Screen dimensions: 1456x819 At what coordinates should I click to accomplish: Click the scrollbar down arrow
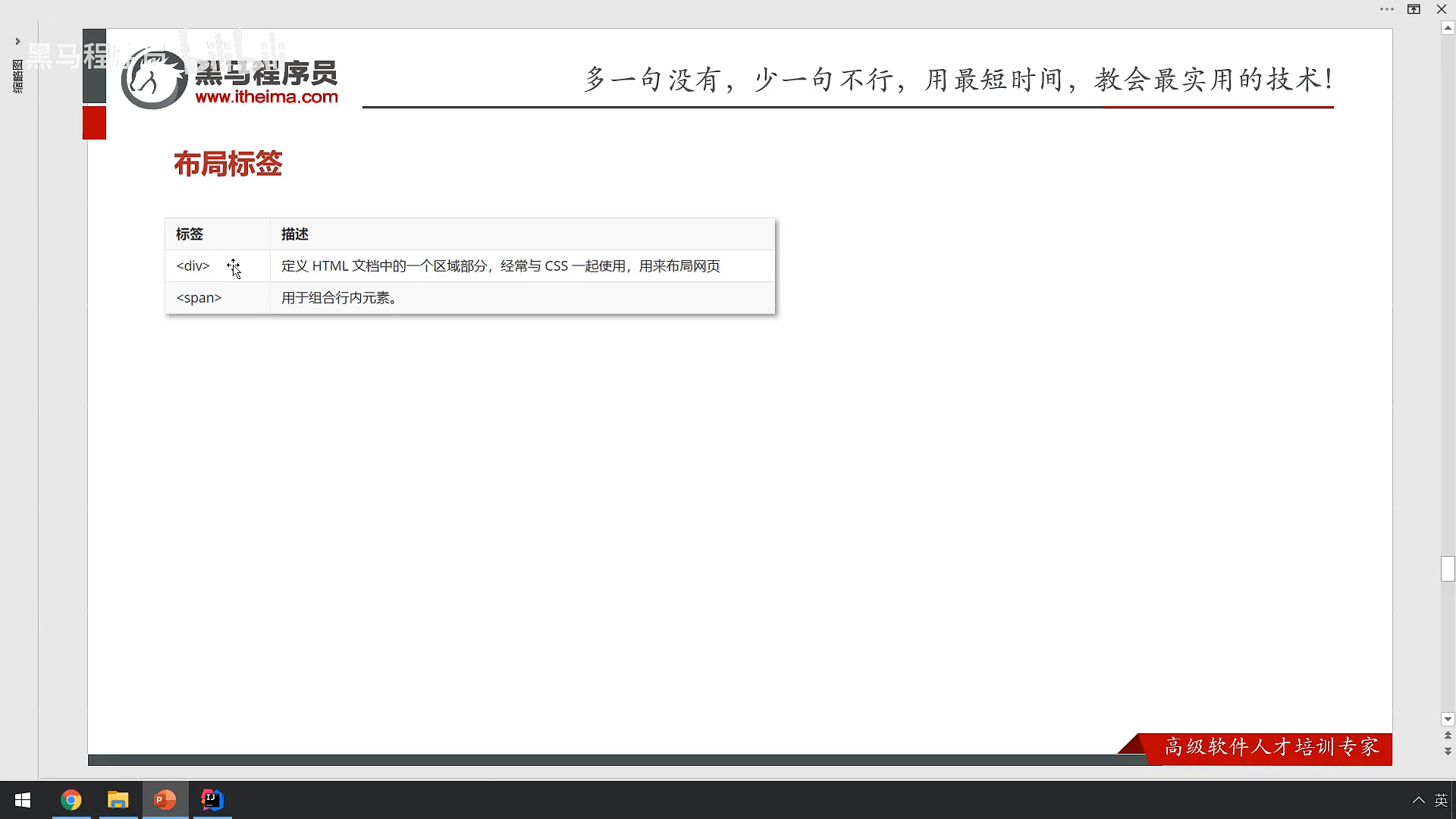pyautogui.click(x=1448, y=719)
